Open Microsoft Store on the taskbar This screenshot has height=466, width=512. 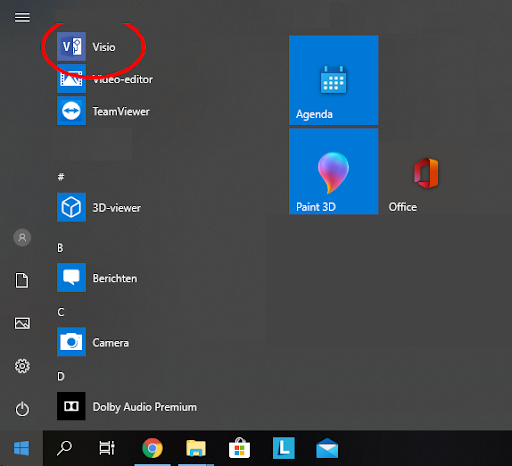(x=239, y=448)
